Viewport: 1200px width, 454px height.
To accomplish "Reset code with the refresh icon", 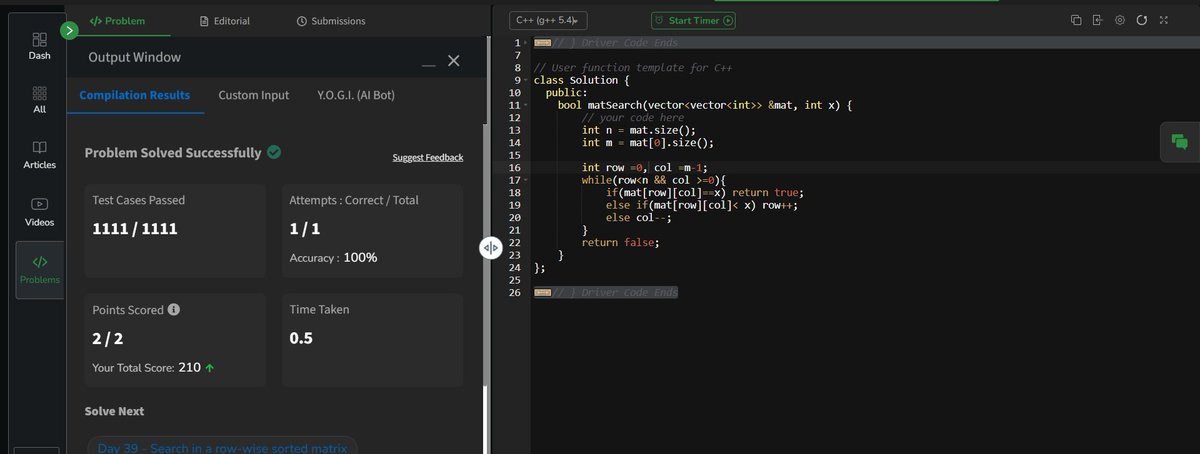I will click(1141, 20).
